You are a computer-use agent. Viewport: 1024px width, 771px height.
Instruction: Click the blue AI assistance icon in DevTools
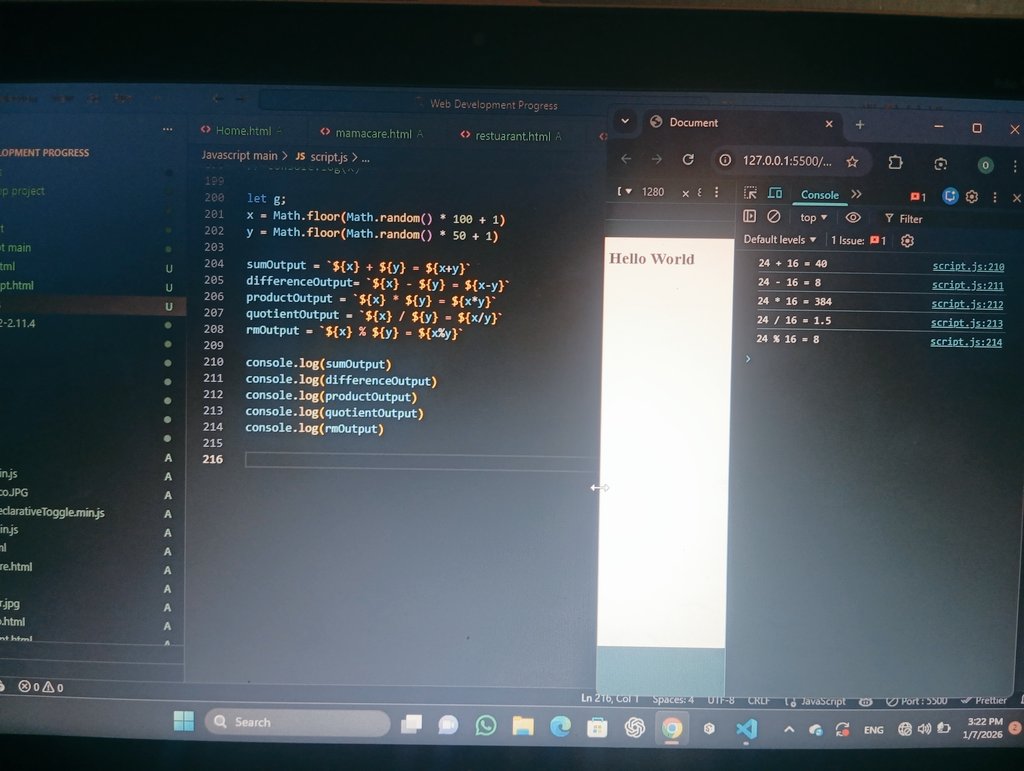click(x=950, y=196)
